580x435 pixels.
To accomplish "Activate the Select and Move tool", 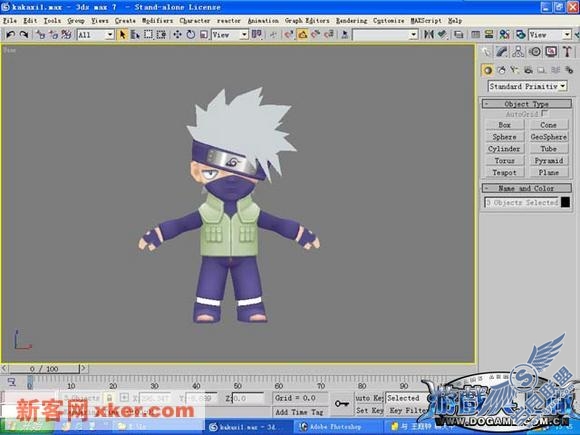I will coord(178,35).
